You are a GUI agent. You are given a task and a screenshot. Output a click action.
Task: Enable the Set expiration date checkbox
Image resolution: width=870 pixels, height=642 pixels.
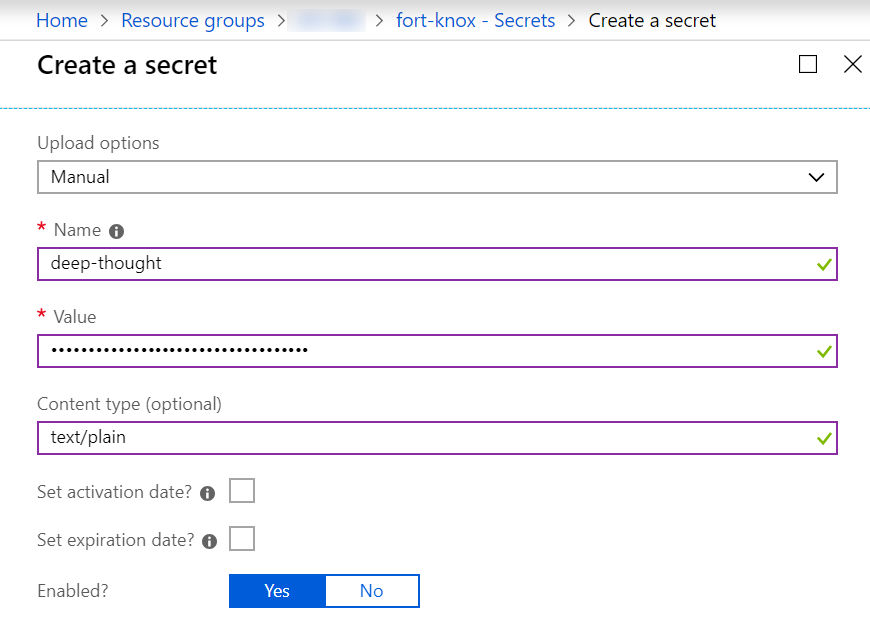point(242,539)
